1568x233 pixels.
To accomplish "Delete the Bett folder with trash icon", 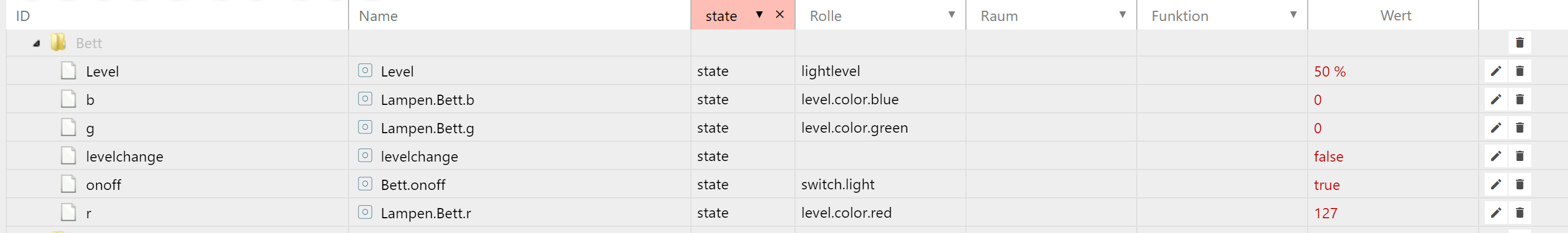I will click(1519, 43).
